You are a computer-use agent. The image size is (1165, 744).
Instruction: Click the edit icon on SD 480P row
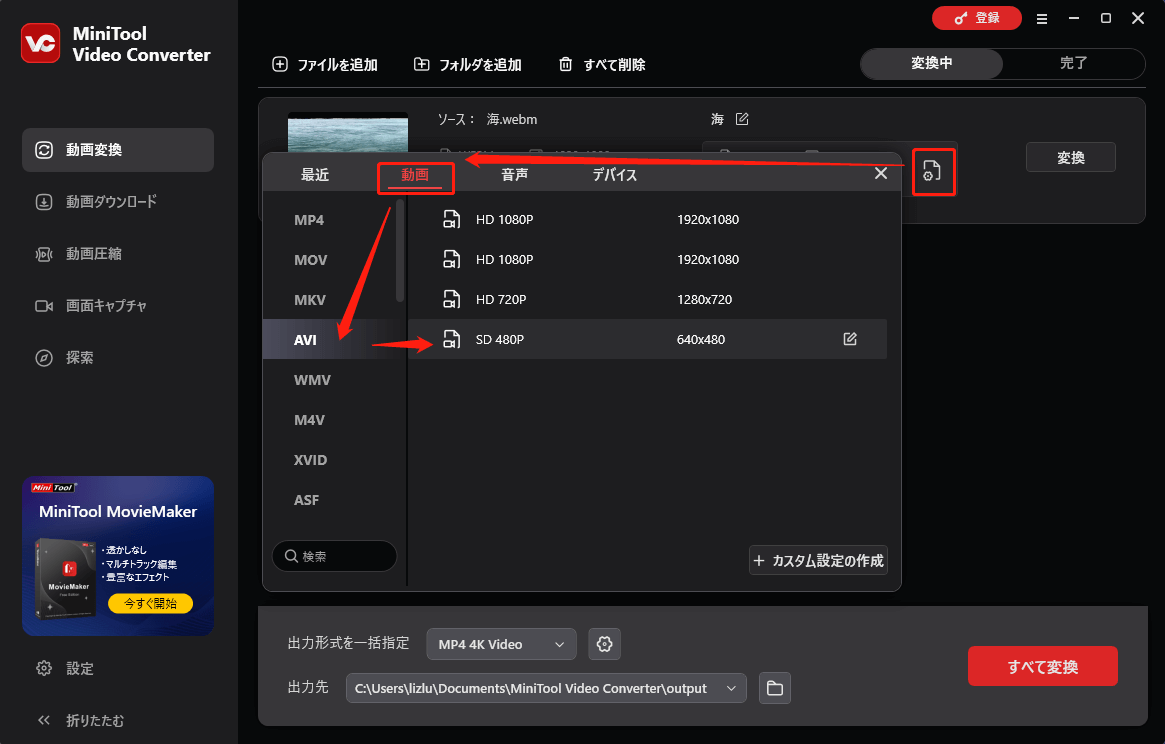pos(850,339)
